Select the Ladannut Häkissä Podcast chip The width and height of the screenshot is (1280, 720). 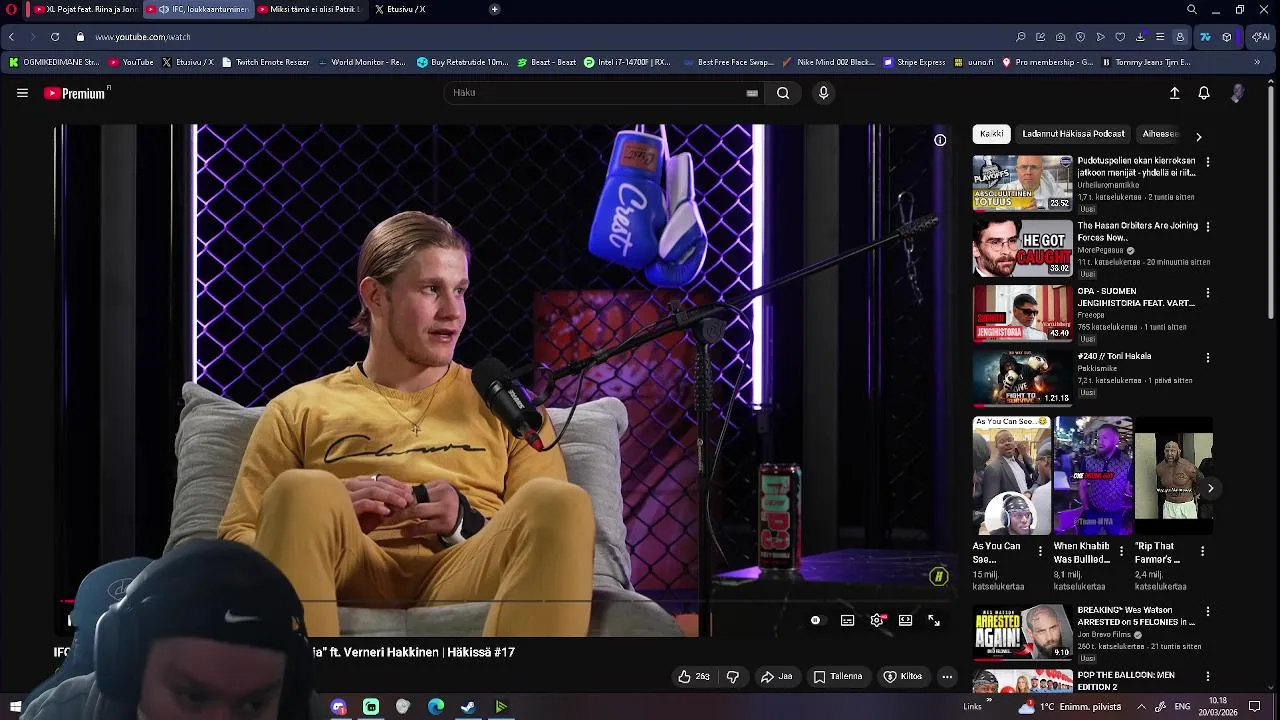tap(1073, 134)
